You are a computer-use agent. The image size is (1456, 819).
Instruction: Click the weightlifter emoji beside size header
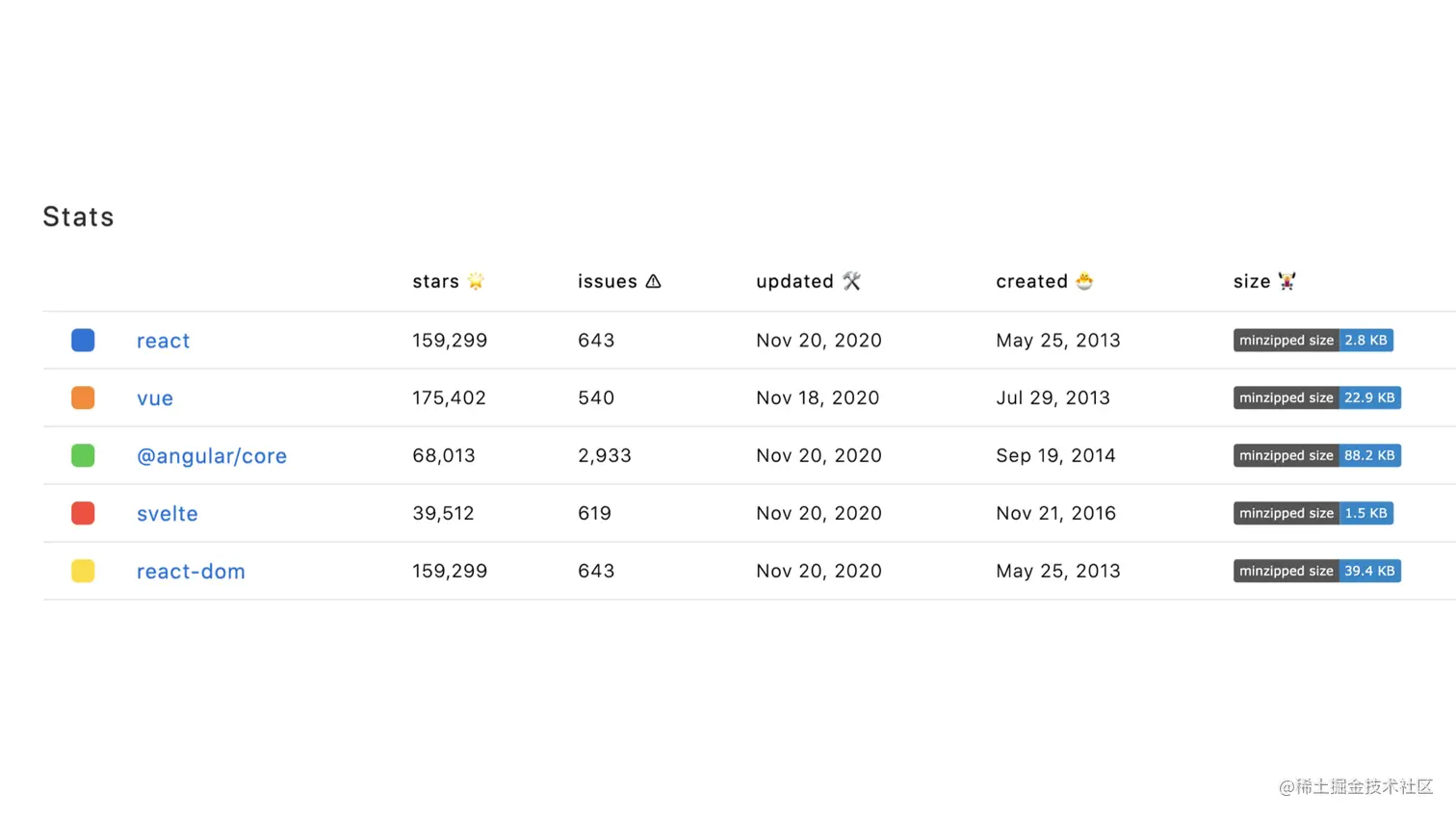pos(1287,281)
